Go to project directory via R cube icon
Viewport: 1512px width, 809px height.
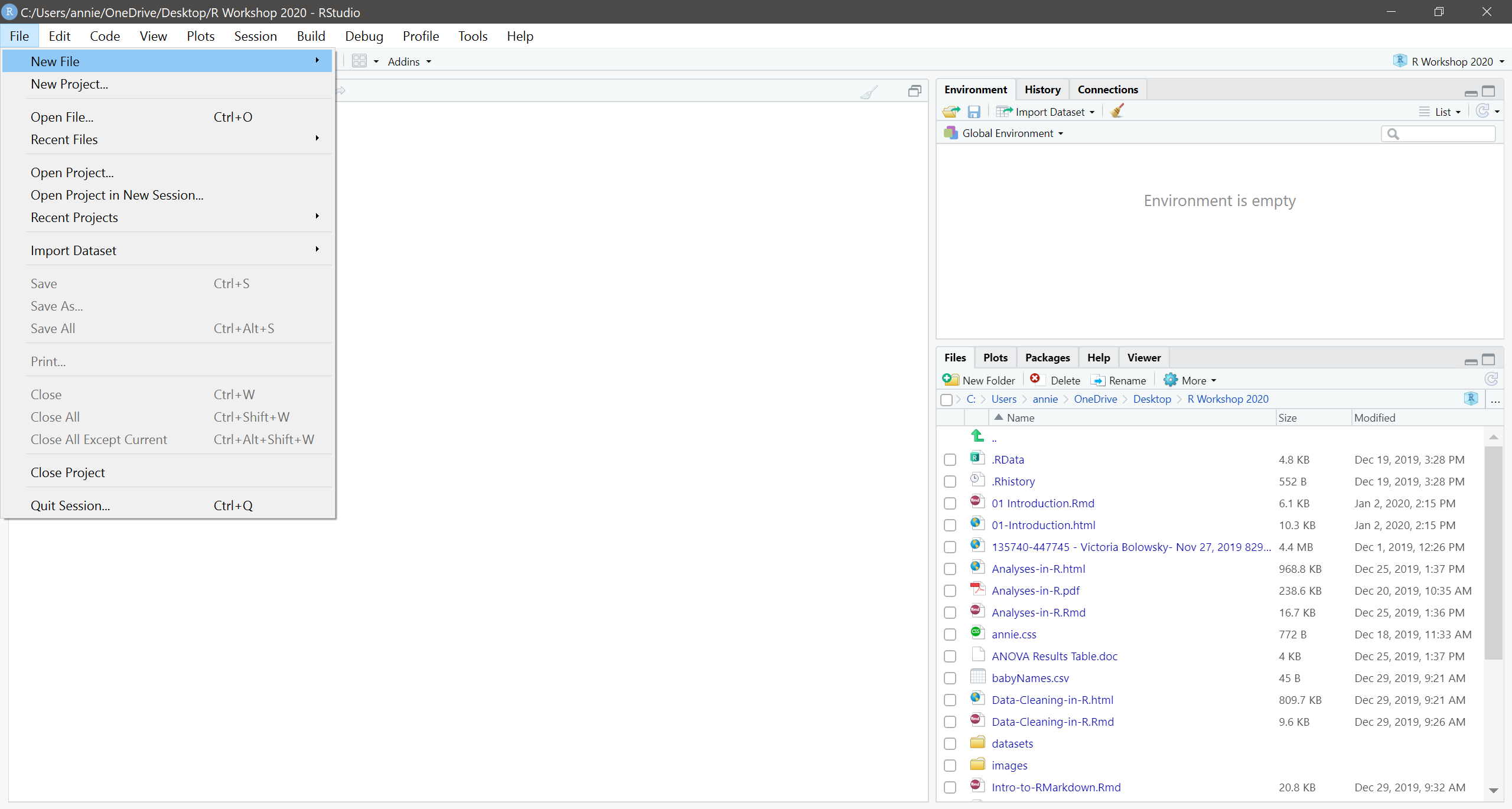point(1471,399)
